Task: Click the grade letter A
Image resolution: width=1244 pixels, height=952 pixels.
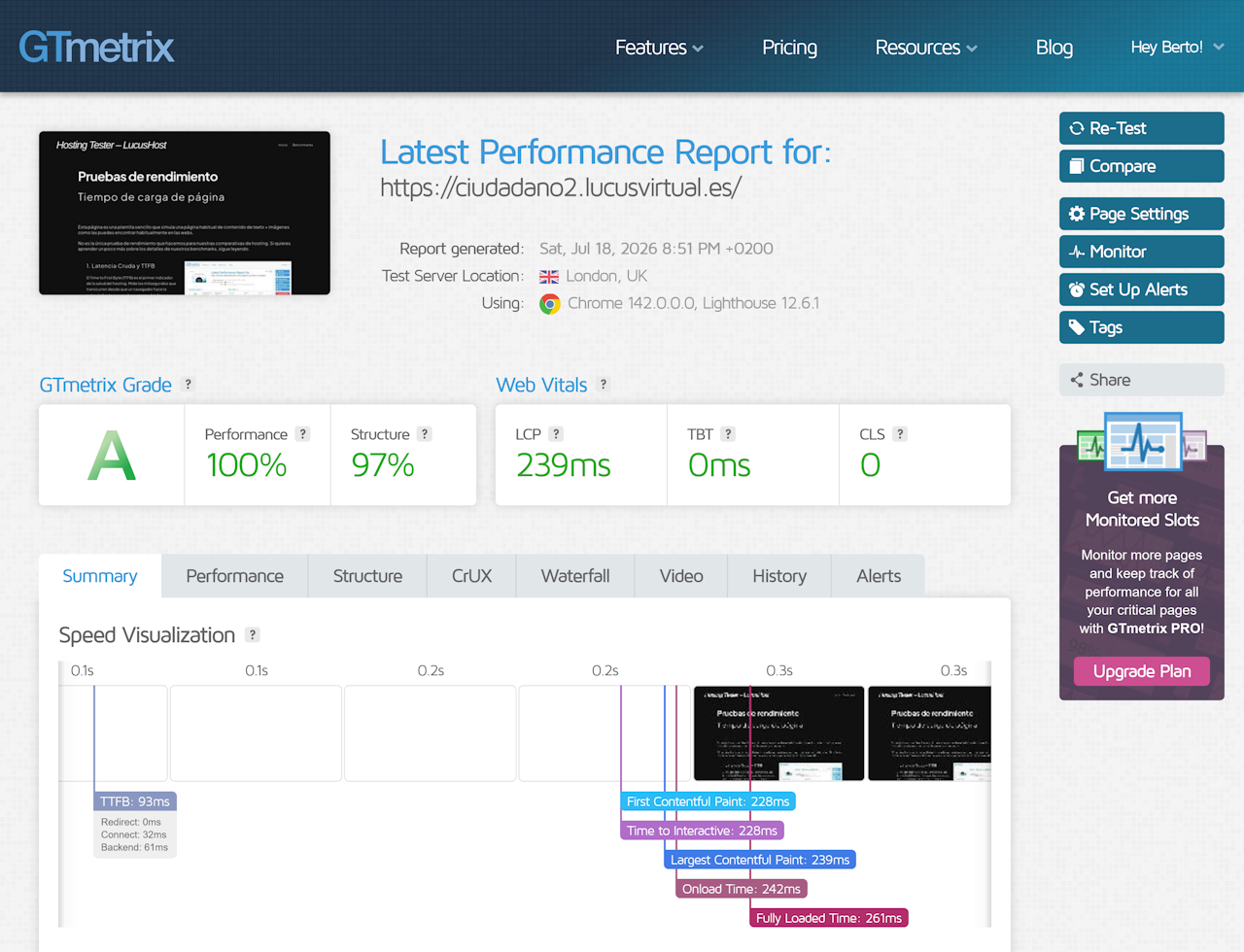Action: [x=112, y=456]
